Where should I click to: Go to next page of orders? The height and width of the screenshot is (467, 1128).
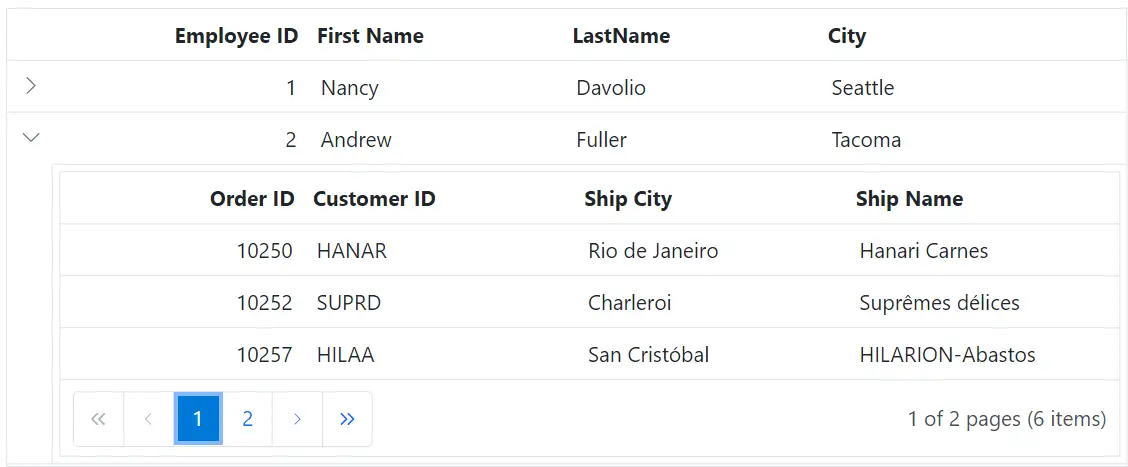(x=297, y=419)
